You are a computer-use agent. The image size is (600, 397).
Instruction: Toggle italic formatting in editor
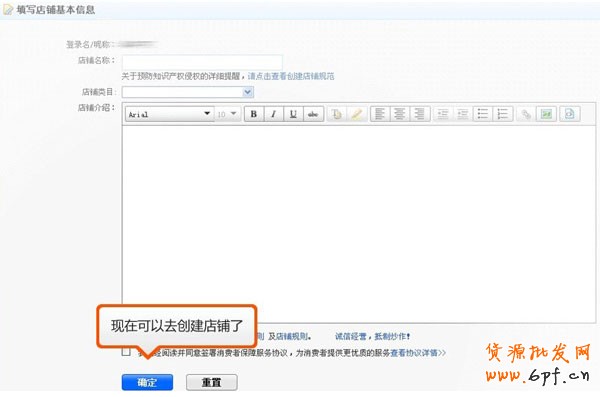(x=274, y=114)
